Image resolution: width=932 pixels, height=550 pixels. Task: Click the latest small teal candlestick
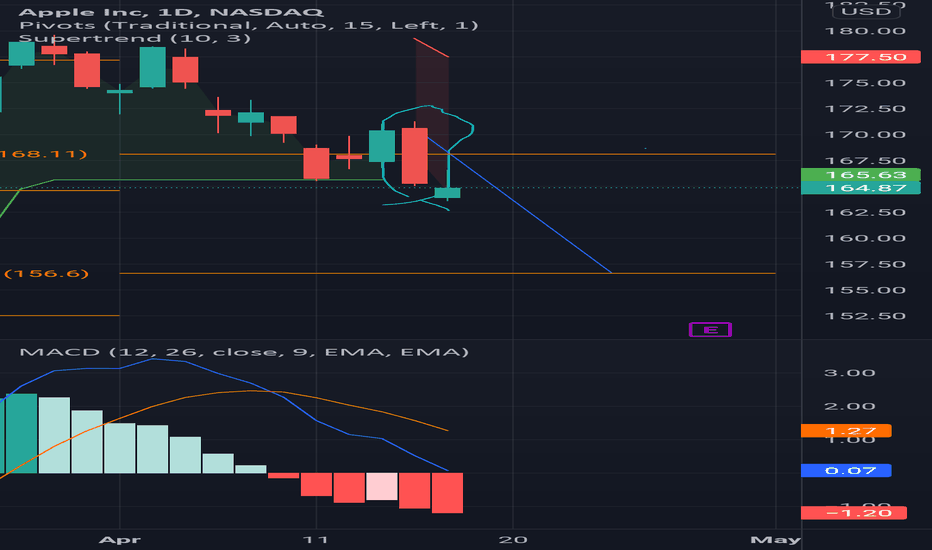448,193
